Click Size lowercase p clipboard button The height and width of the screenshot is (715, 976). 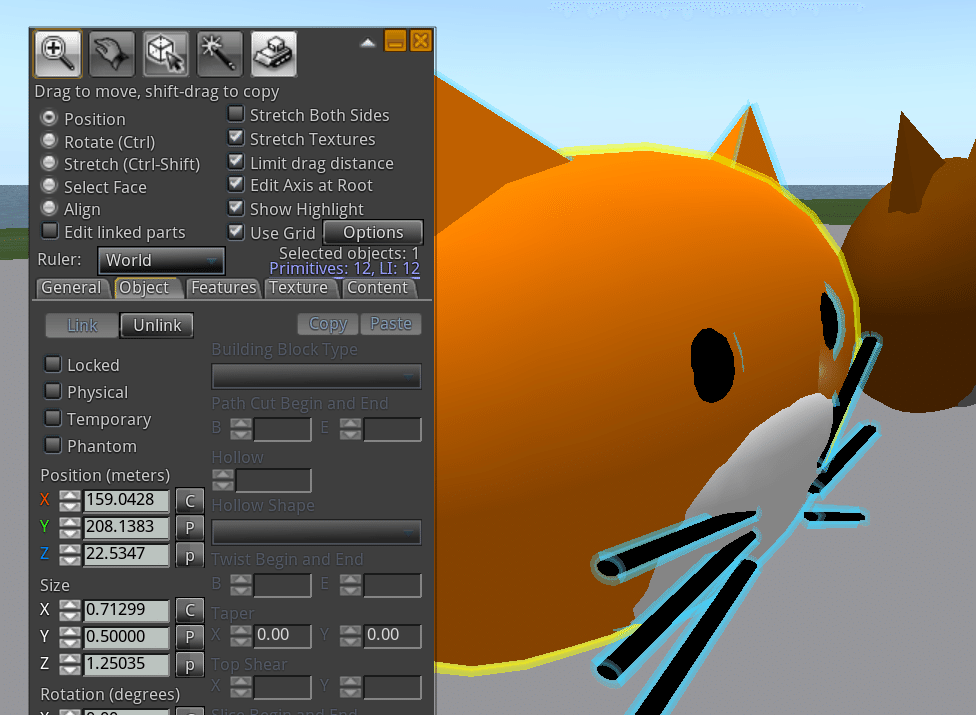point(190,665)
